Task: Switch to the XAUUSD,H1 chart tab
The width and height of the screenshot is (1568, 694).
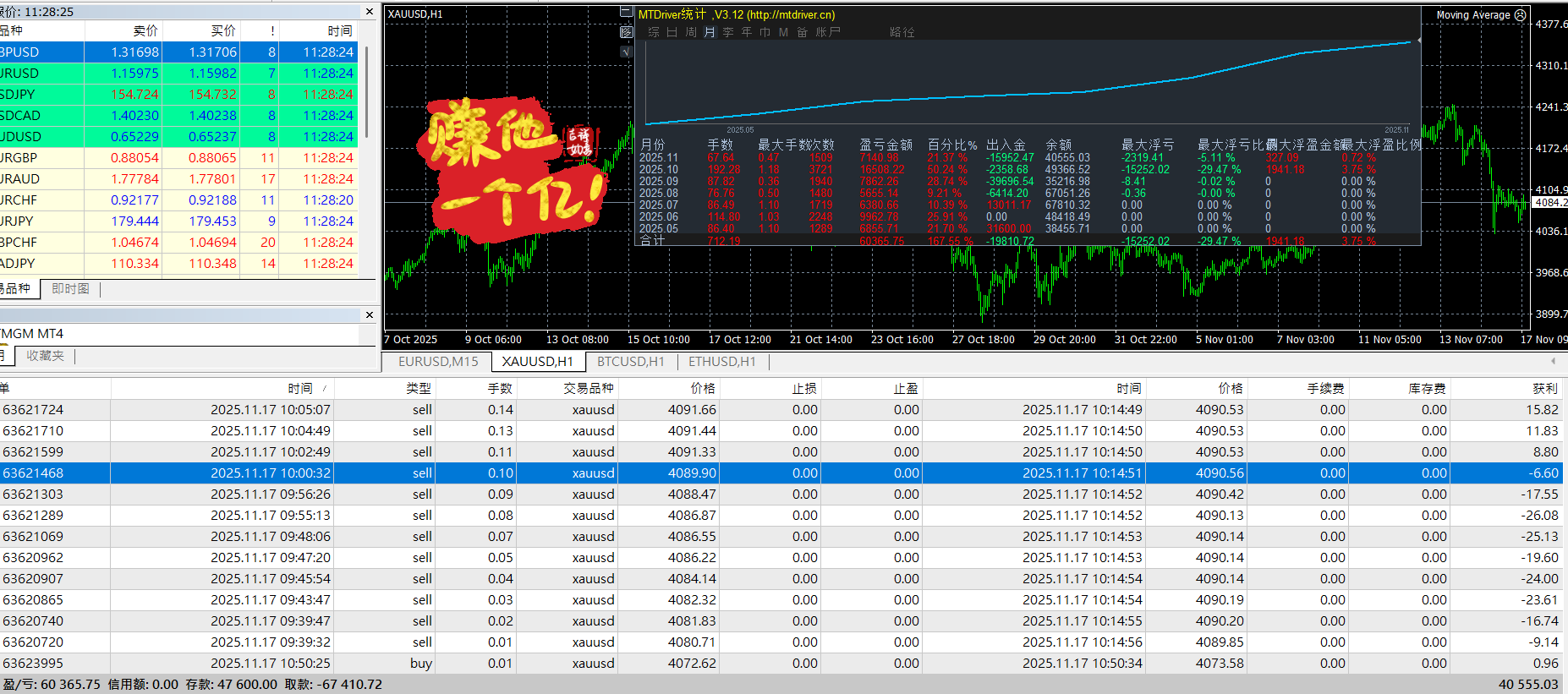Action: [x=538, y=362]
